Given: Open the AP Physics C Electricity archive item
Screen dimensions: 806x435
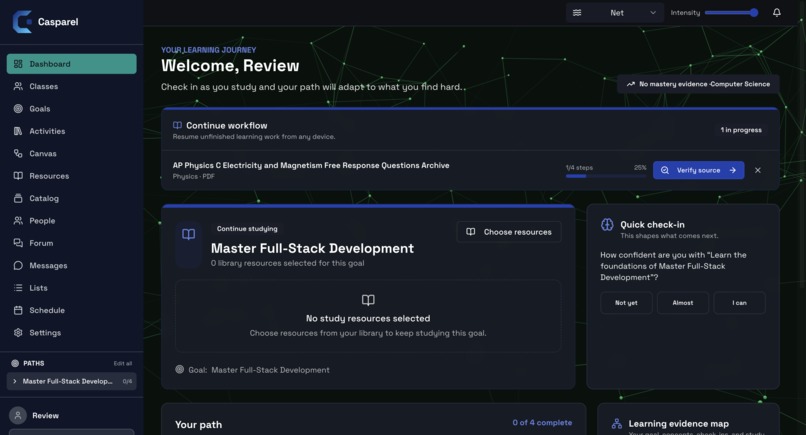Looking at the screenshot, I should tap(311, 165).
